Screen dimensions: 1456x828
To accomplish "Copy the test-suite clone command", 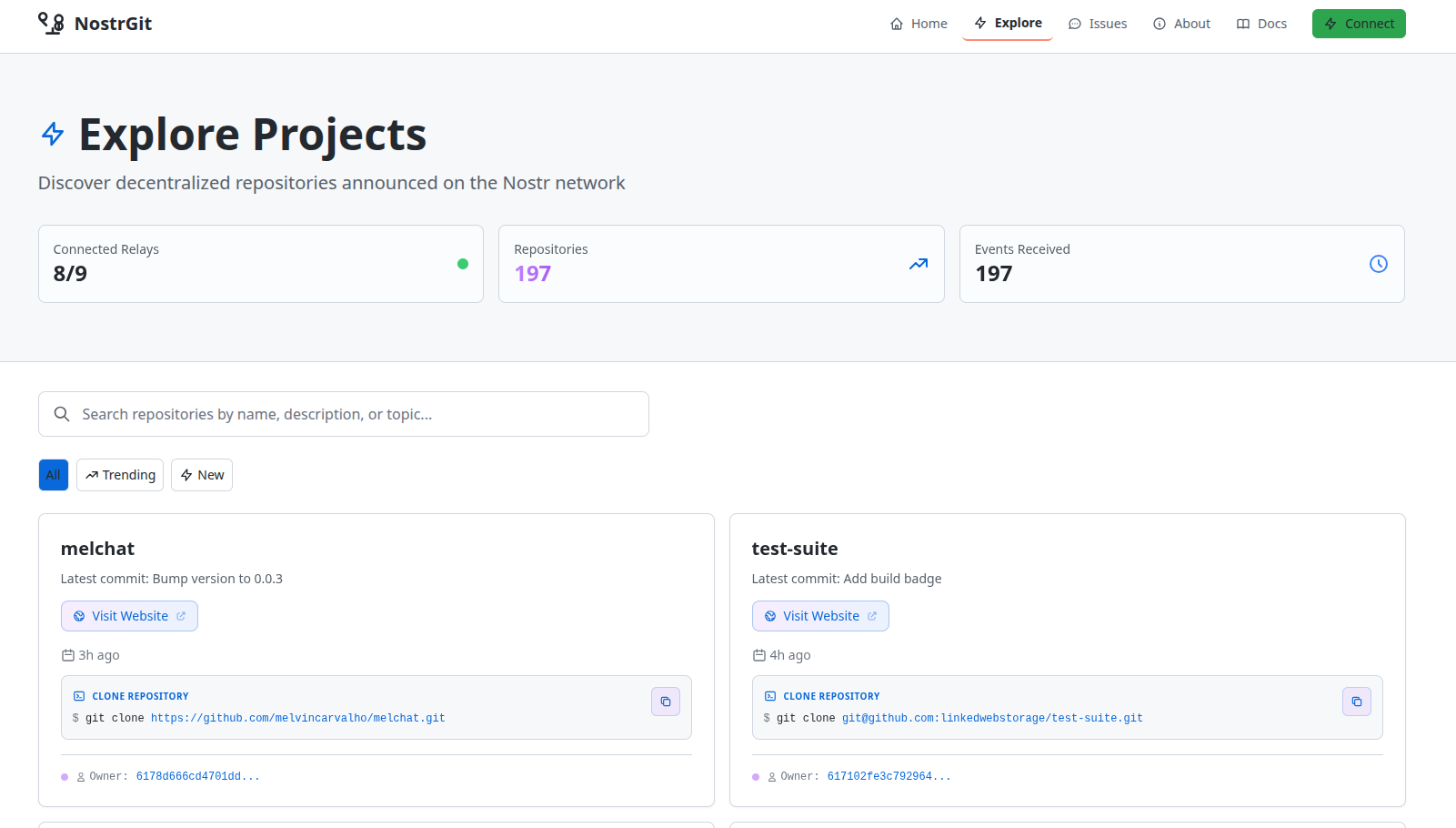I will 1356,702.
